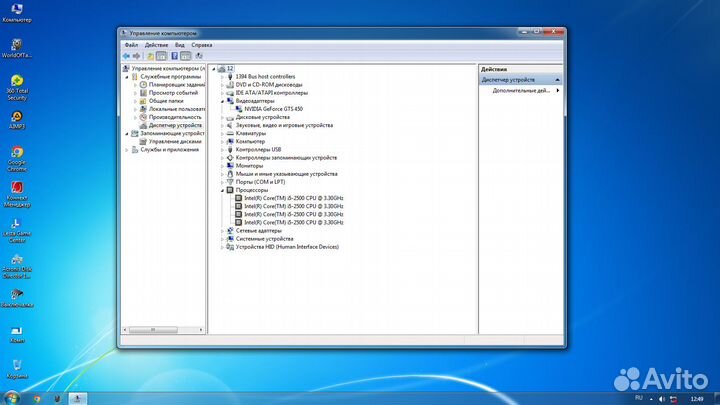Collapse the Процессоры node

click(x=223, y=190)
